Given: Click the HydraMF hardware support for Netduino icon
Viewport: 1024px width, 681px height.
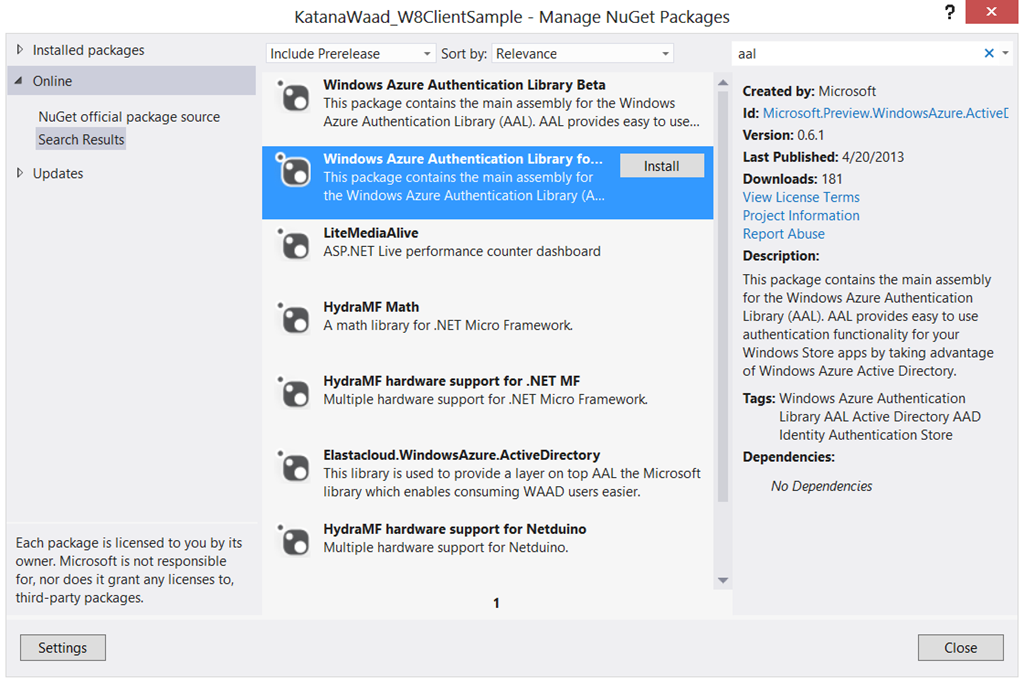Looking at the screenshot, I should click(x=293, y=541).
